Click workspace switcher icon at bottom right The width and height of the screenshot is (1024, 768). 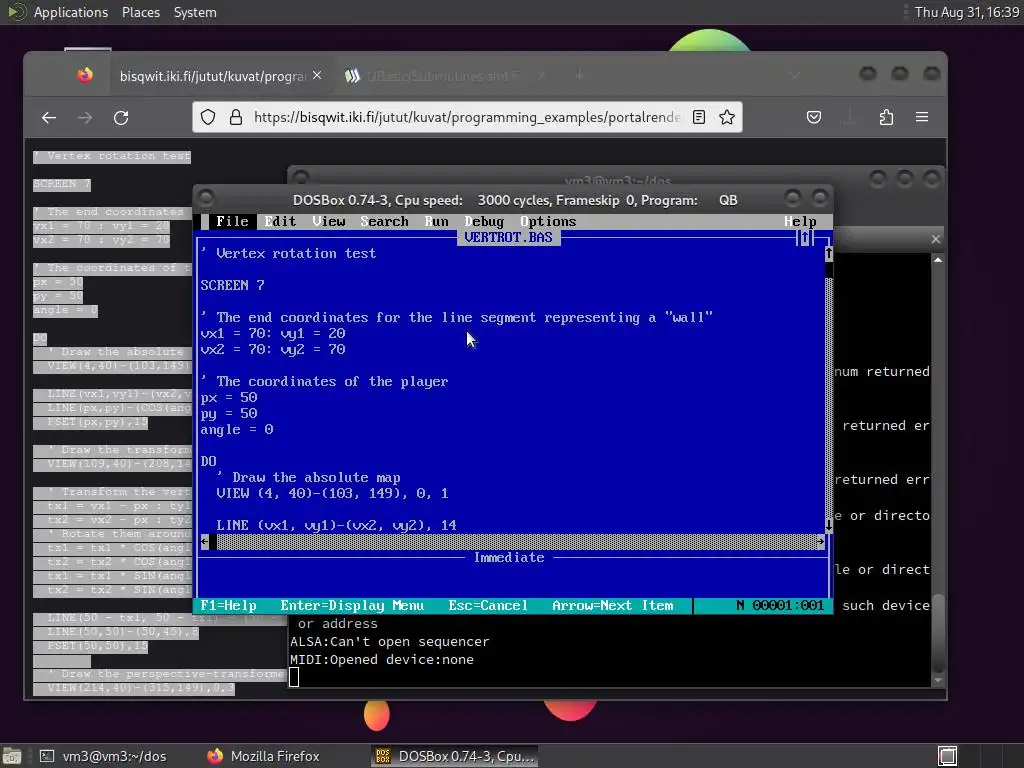tap(948, 756)
